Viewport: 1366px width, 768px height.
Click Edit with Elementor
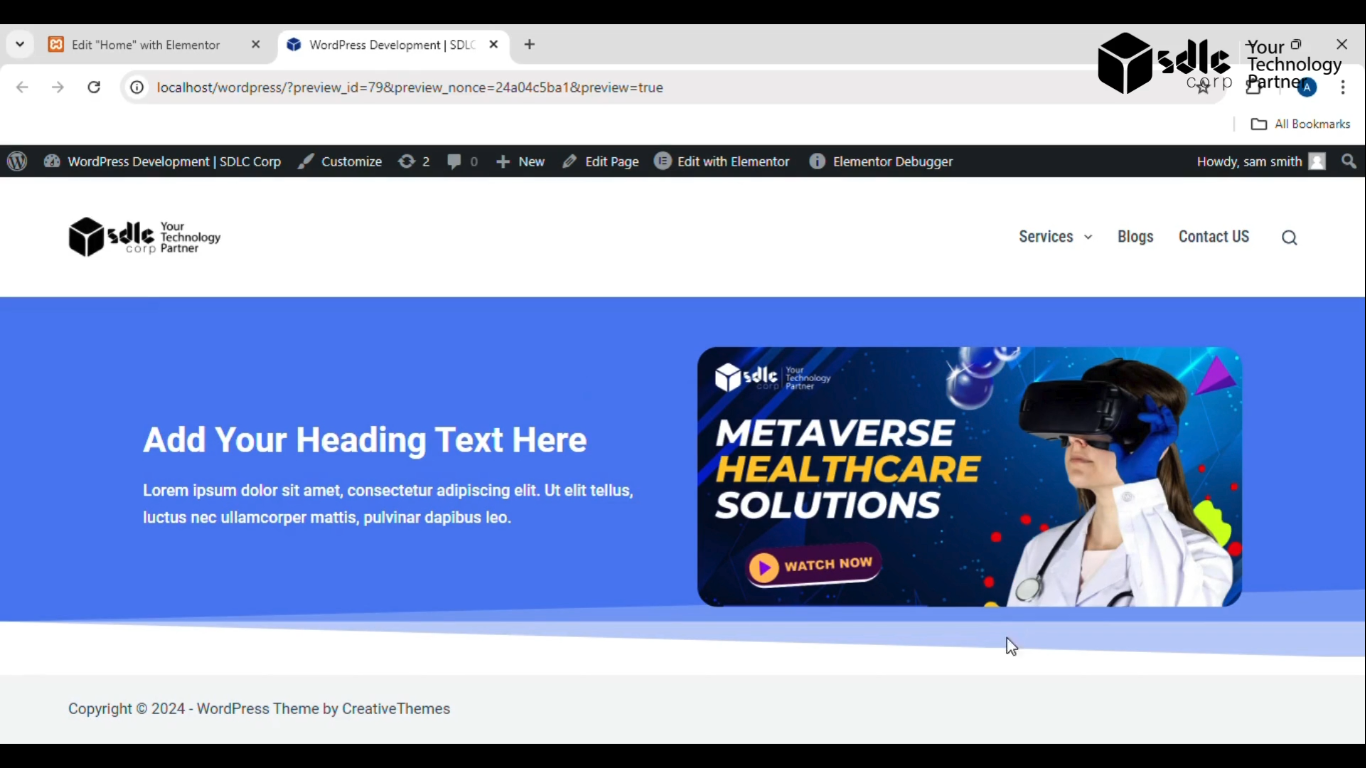722,161
